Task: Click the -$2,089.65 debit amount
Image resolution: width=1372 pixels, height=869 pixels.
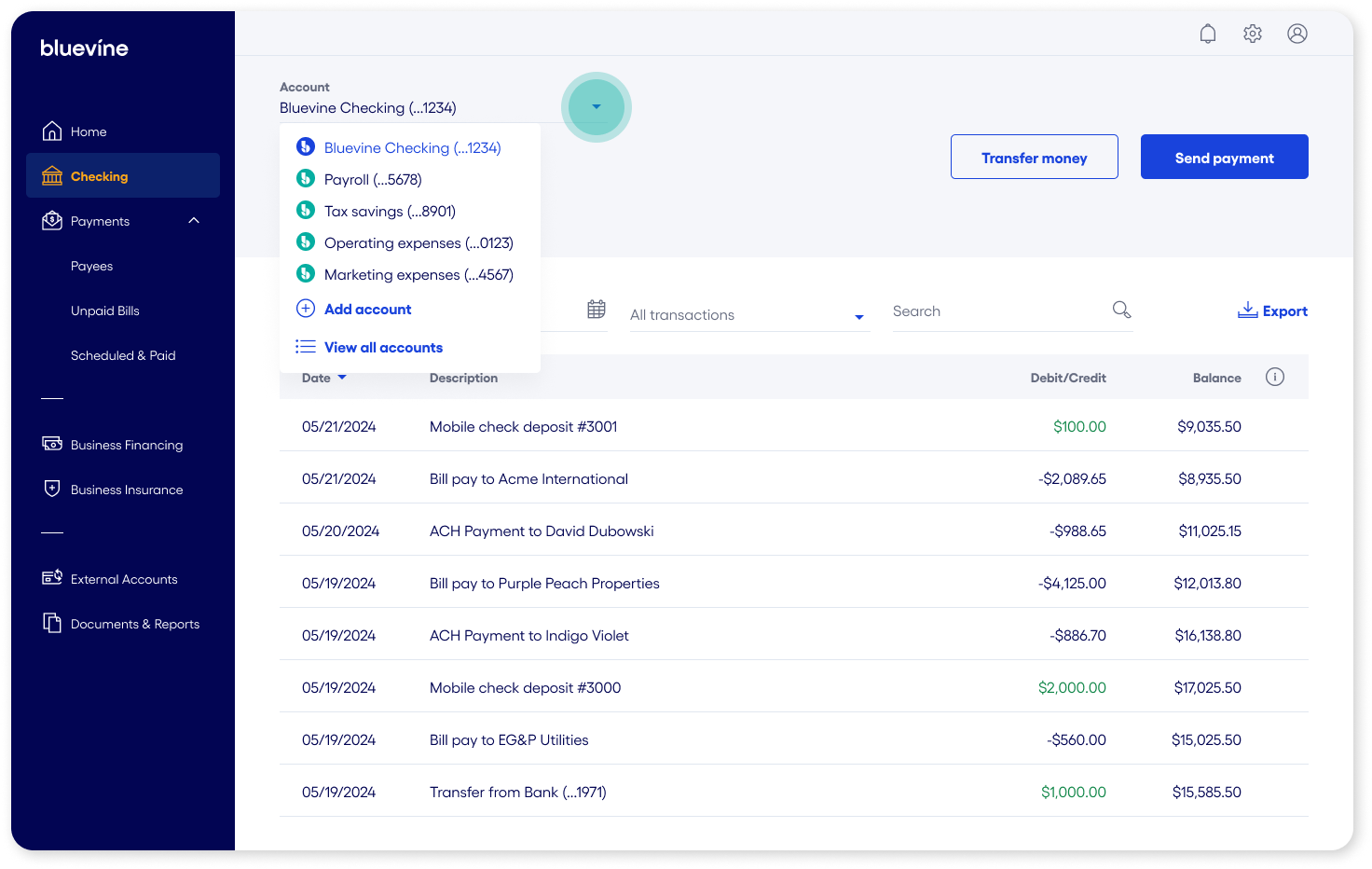Action: pos(1072,479)
